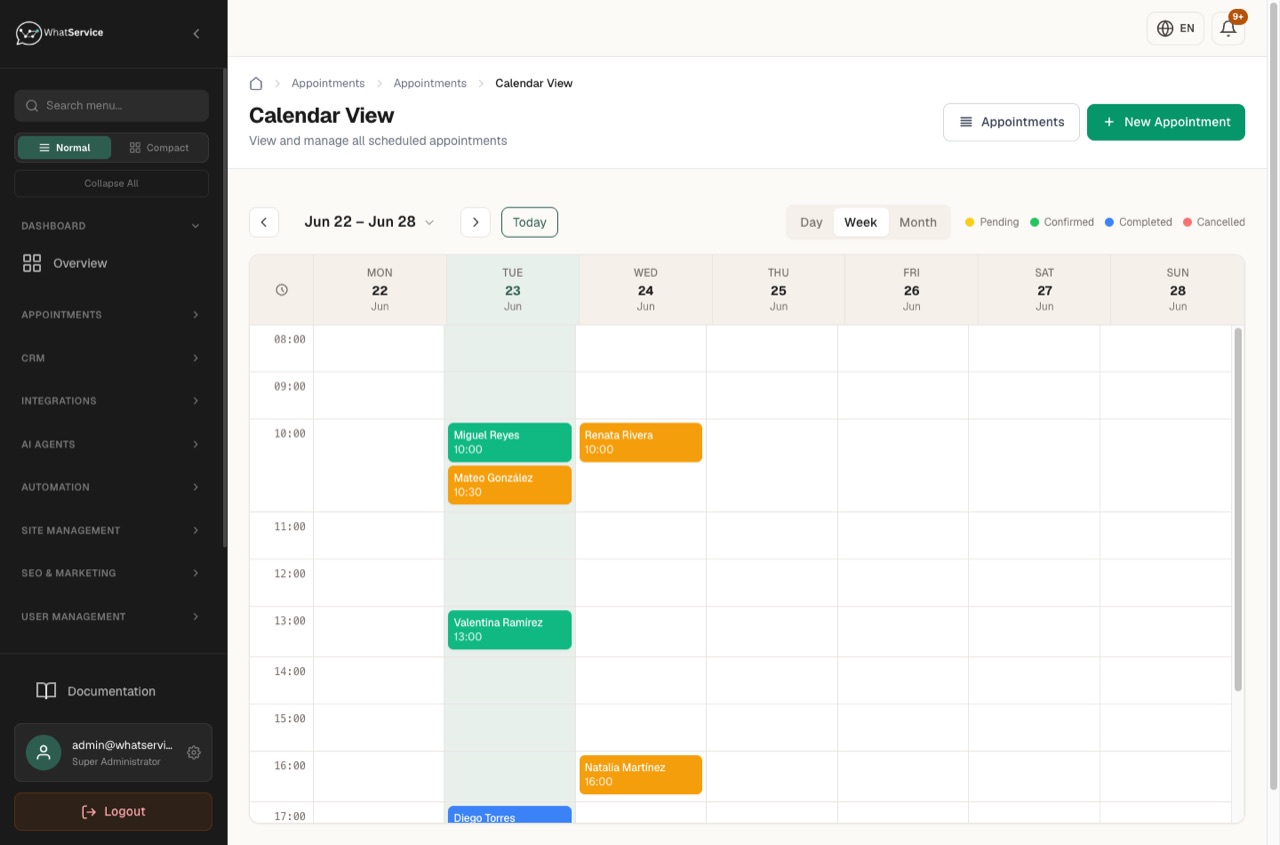Select the Day calendar view
The height and width of the screenshot is (845, 1280).
click(x=811, y=222)
